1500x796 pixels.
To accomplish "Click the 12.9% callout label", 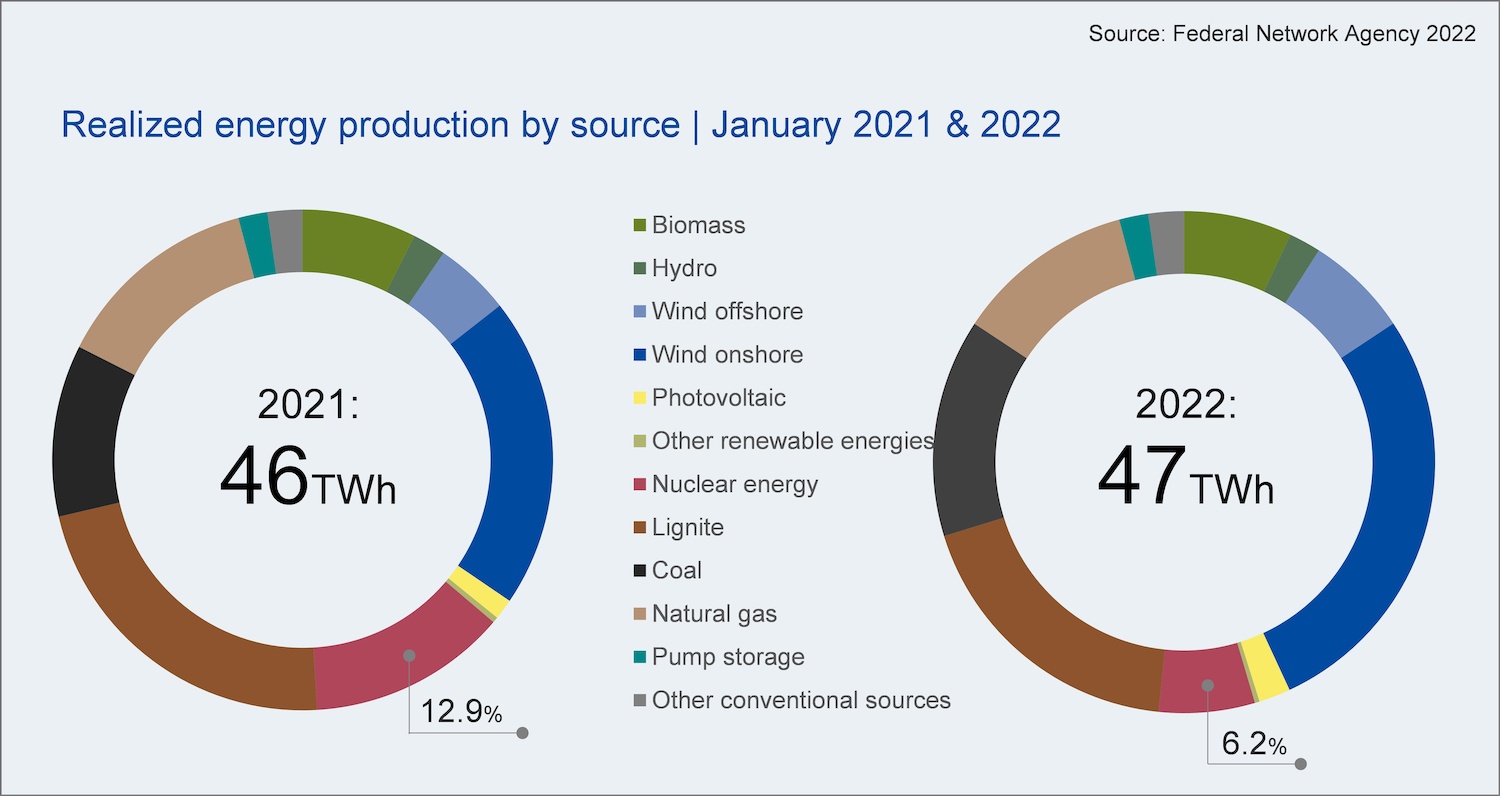I will (461, 712).
